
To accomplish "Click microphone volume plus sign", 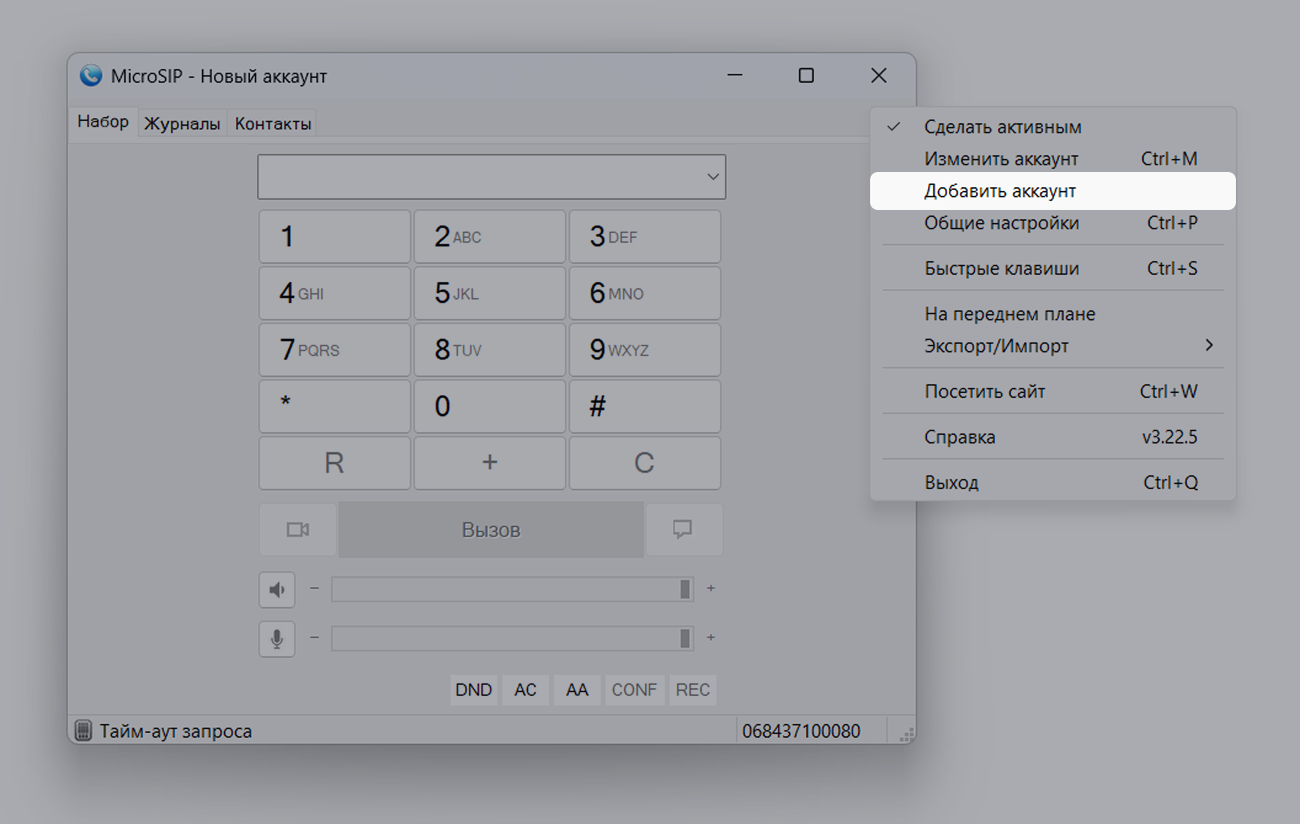I will [711, 637].
